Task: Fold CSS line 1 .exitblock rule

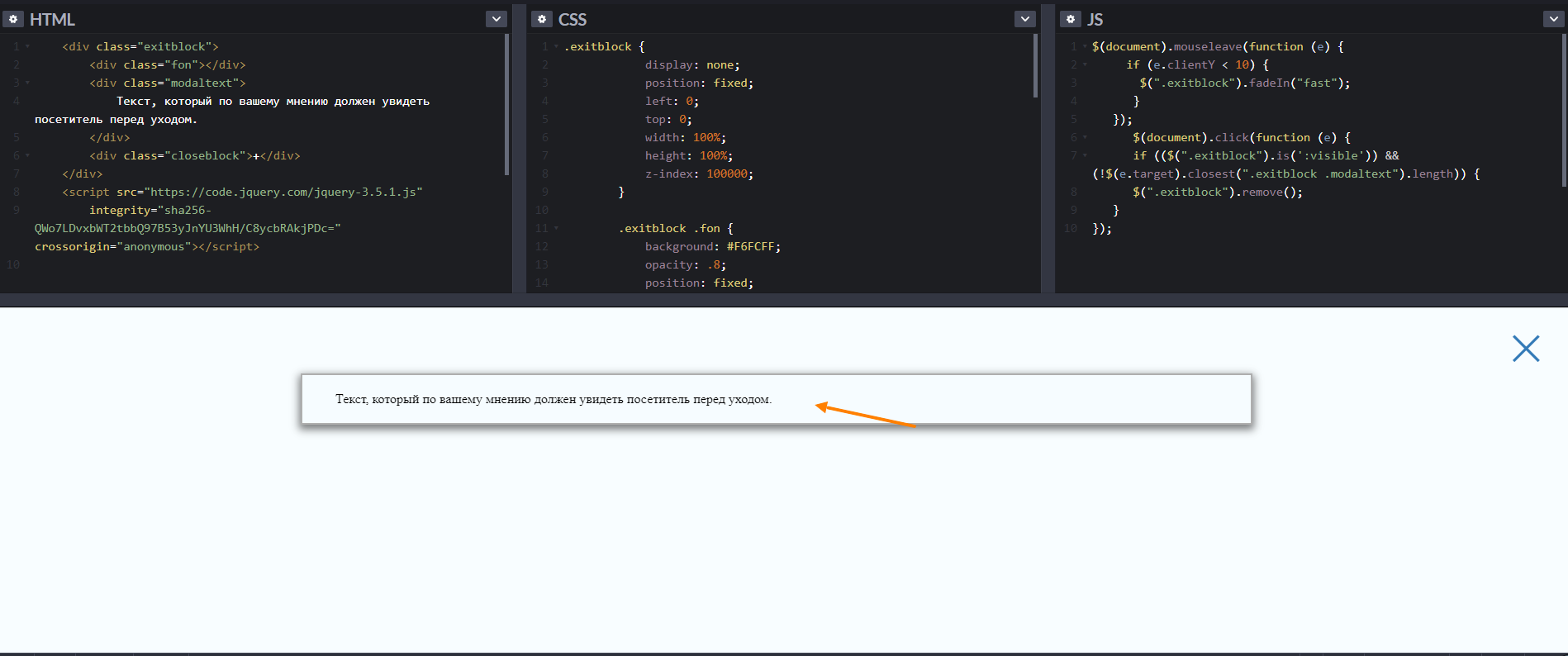Action: pyautogui.click(x=556, y=47)
